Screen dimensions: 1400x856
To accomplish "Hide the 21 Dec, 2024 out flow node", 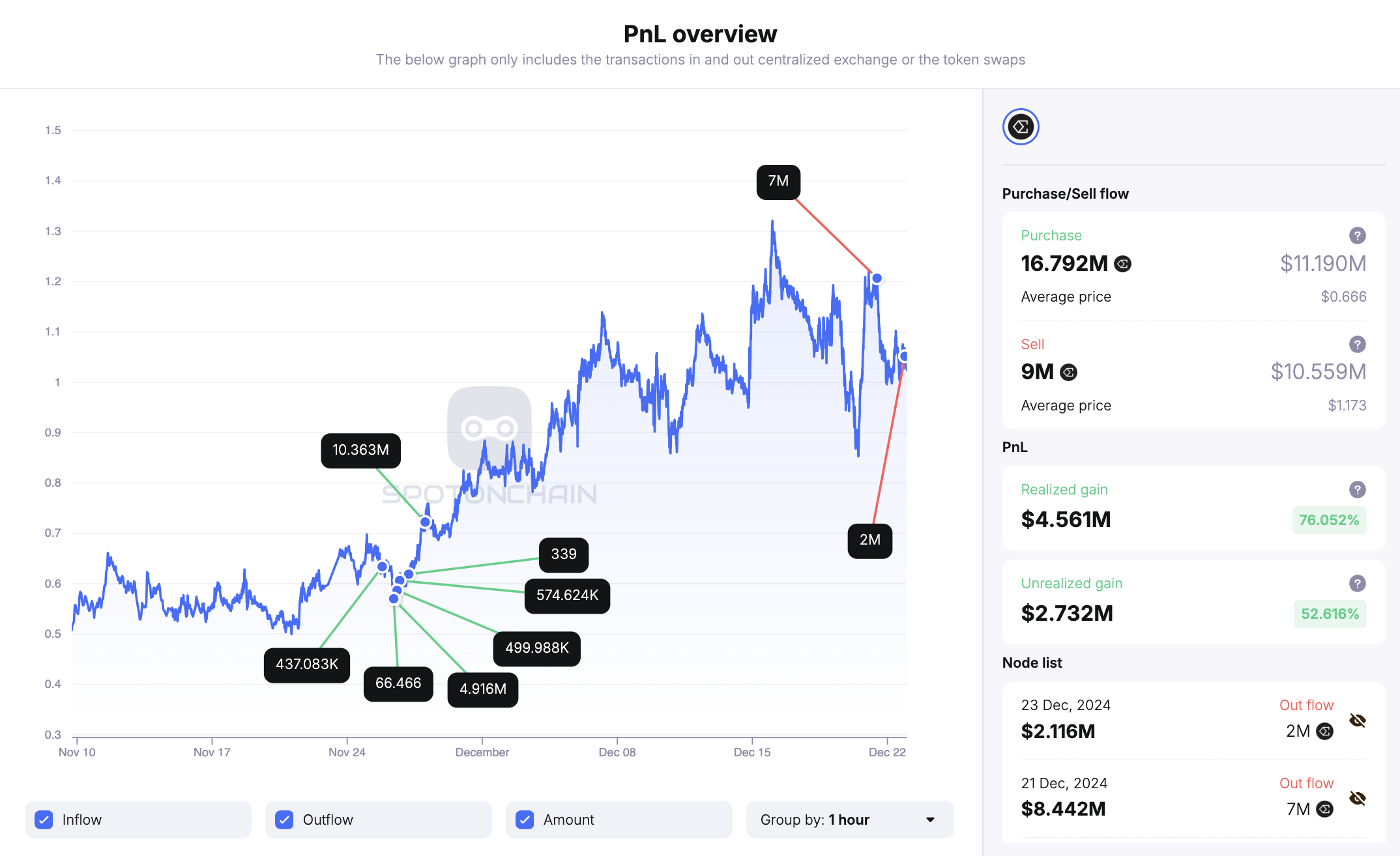I will click(1357, 799).
